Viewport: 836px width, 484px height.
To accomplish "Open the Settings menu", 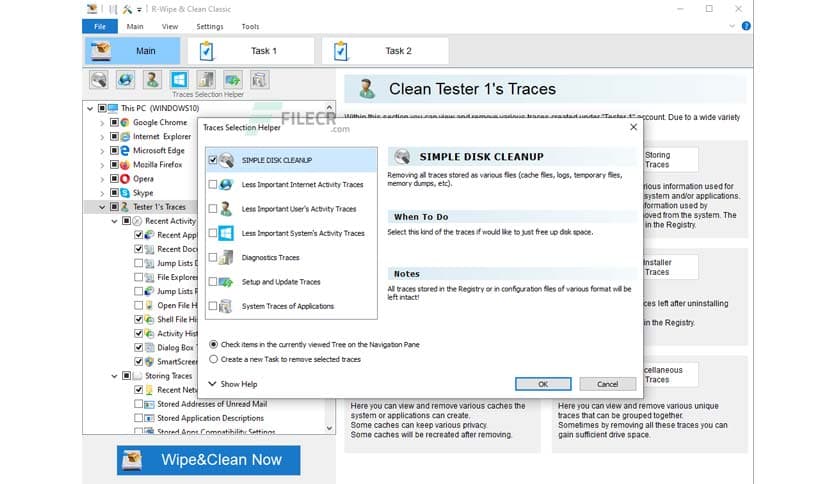I will pos(209,27).
